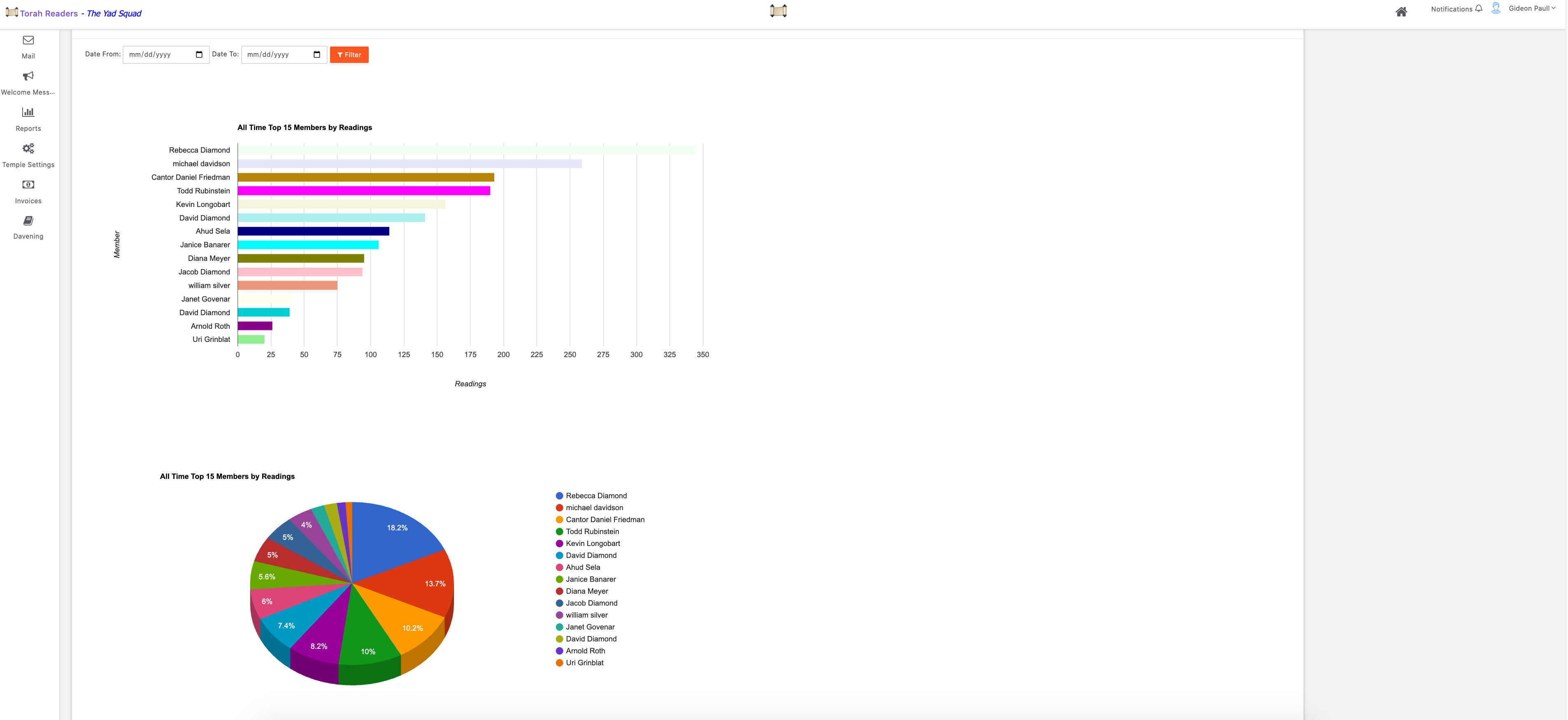Toggle Todd Rubinstein legend entry
The height and width of the screenshot is (720, 1568).
tap(592, 531)
